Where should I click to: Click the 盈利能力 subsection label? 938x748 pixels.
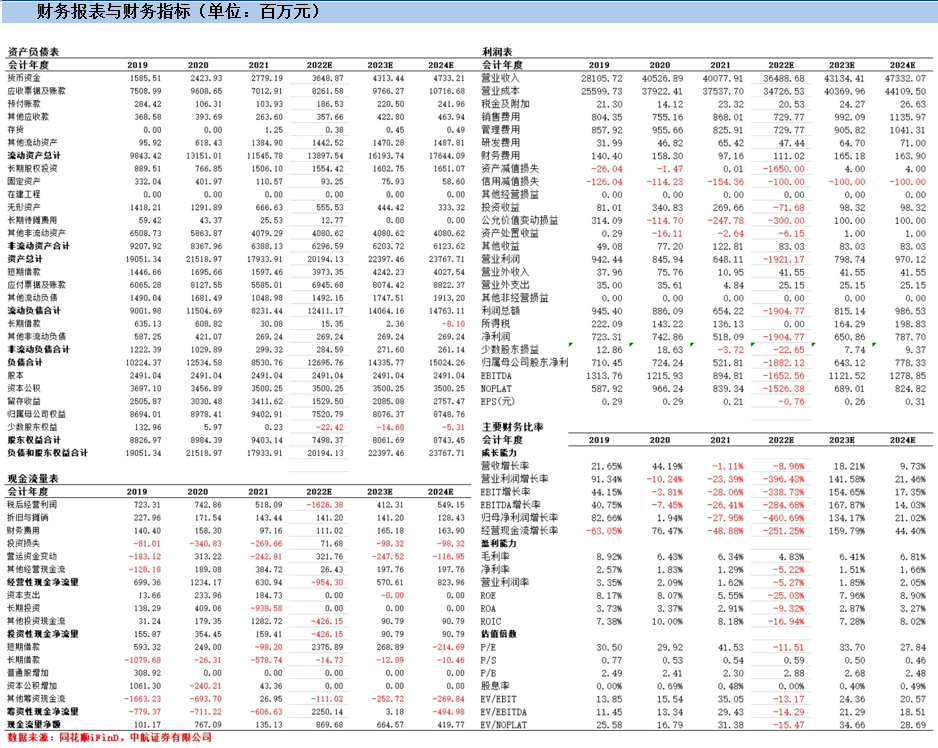(x=499, y=543)
